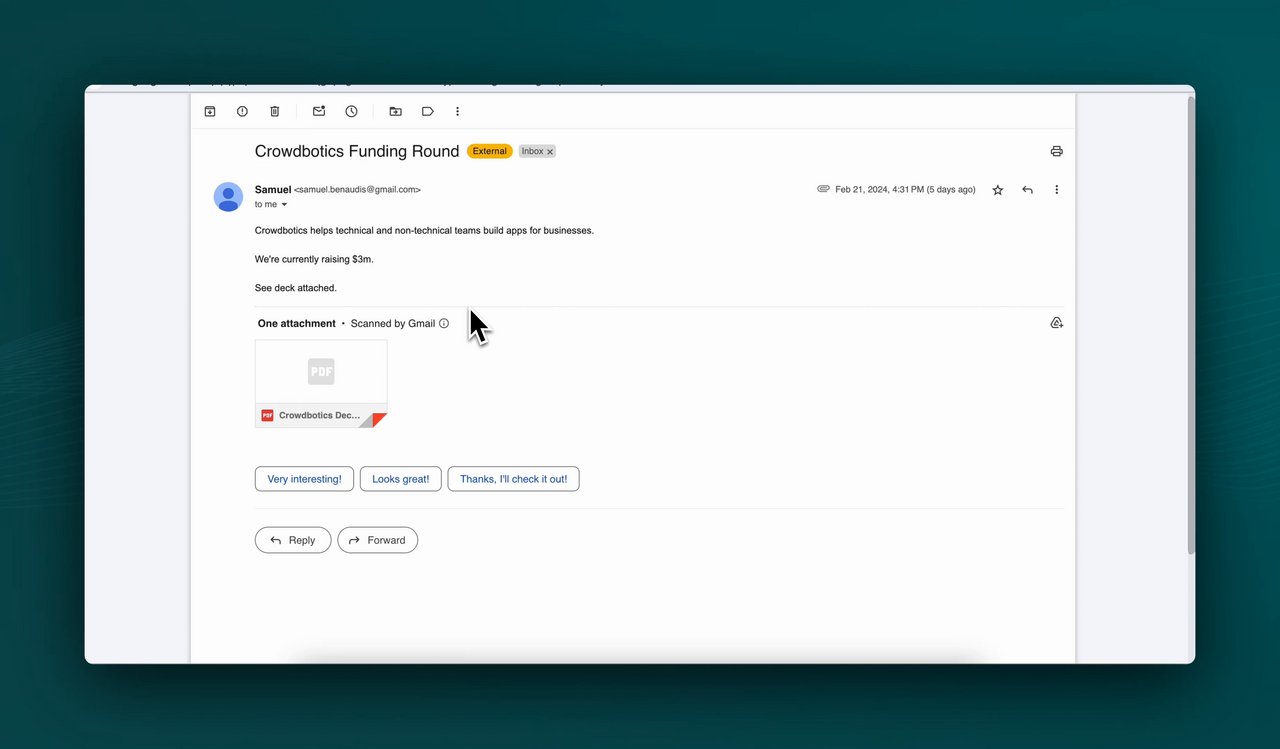1280x749 pixels.
Task: Click the 'We're currently raising $3m.' line
Action: pyautogui.click(x=314, y=259)
